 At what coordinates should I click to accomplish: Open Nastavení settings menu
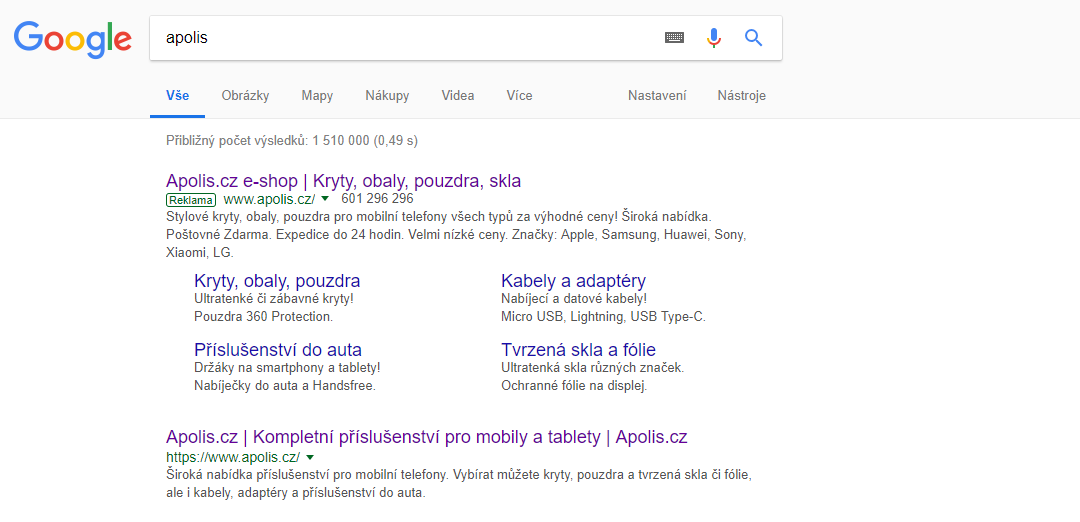coord(657,96)
